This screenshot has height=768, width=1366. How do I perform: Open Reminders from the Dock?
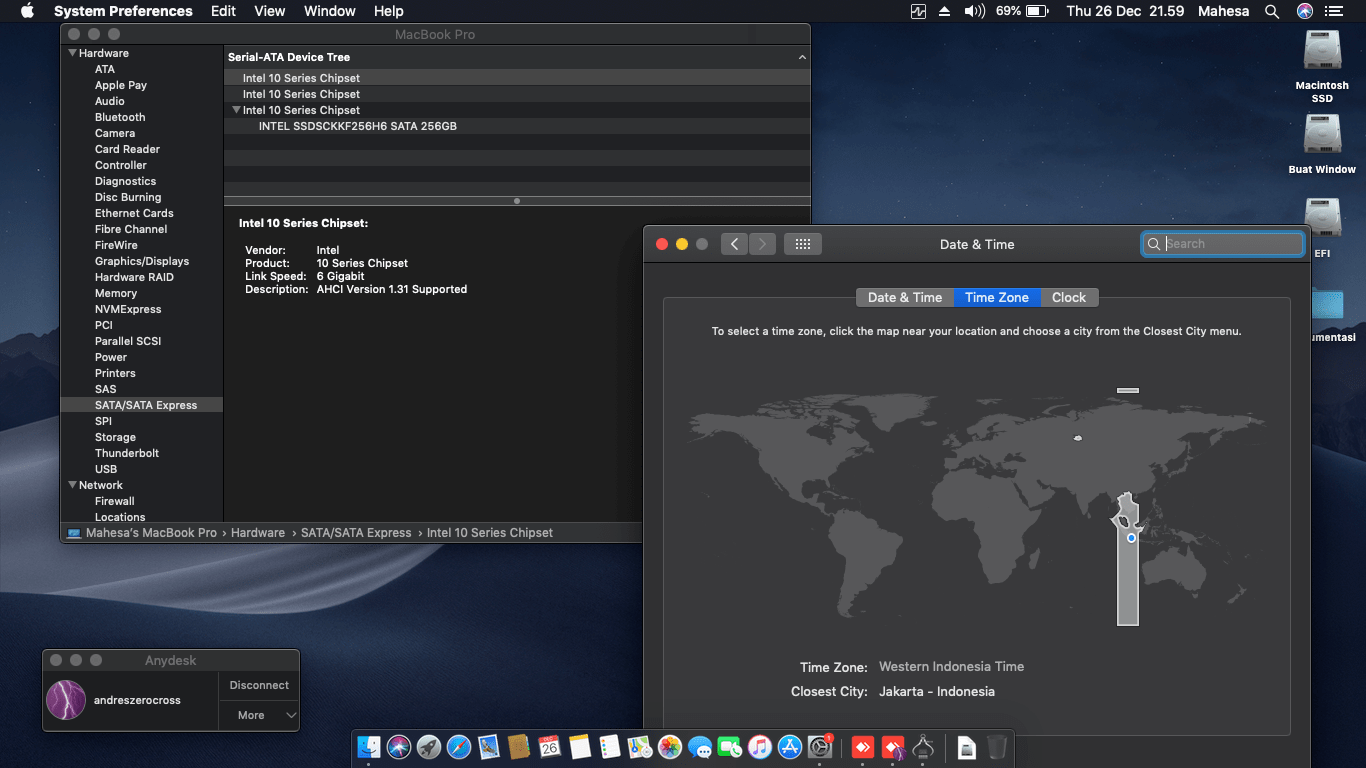(x=610, y=747)
